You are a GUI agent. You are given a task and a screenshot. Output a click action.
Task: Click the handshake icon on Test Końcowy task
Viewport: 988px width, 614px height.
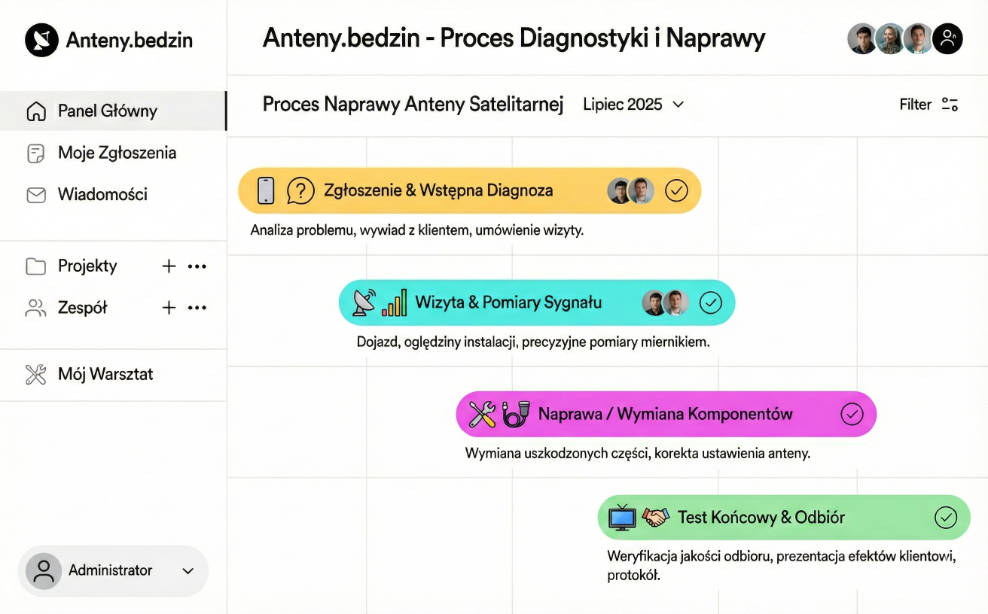(655, 517)
